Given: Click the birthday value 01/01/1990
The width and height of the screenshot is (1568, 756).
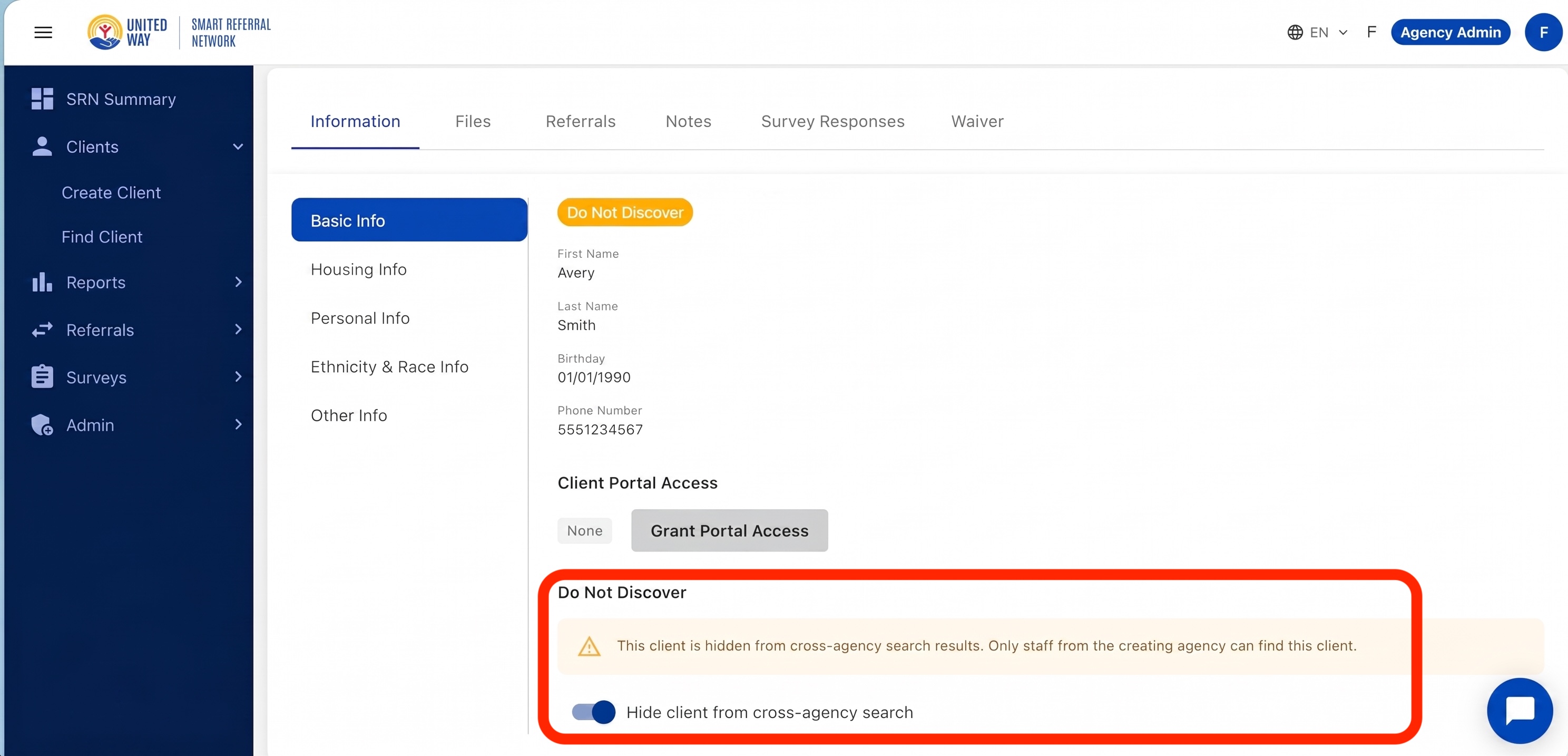Looking at the screenshot, I should coord(594,377).
